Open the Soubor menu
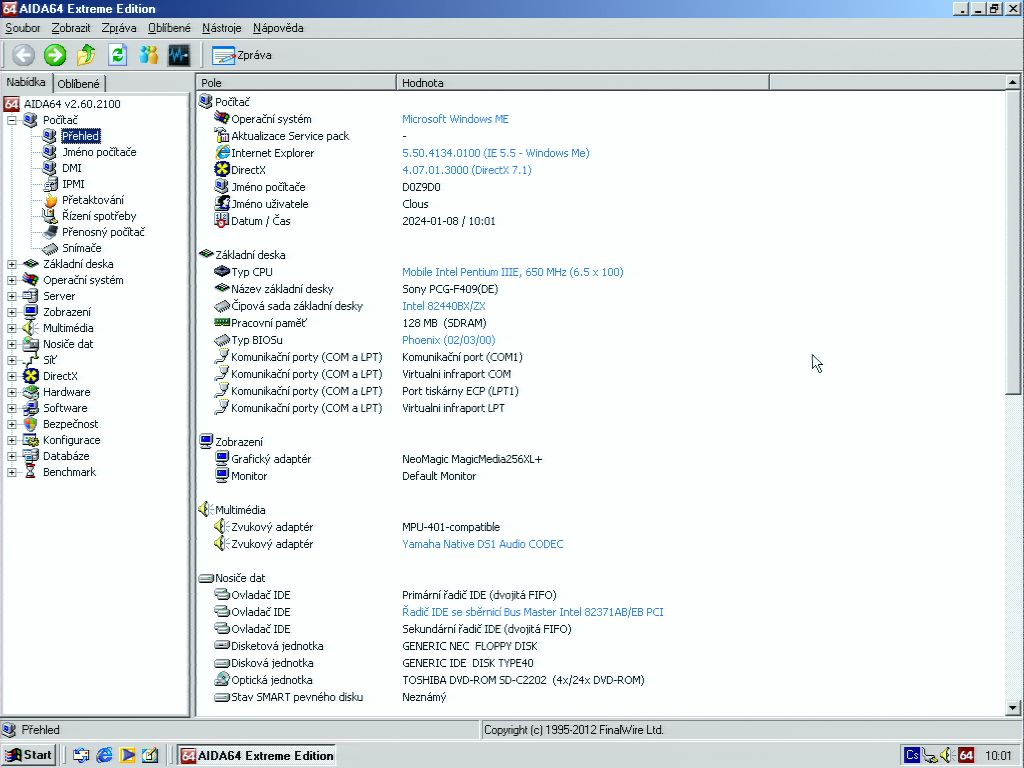Viewport: 1024px width, 768px height. click(23, 28)
